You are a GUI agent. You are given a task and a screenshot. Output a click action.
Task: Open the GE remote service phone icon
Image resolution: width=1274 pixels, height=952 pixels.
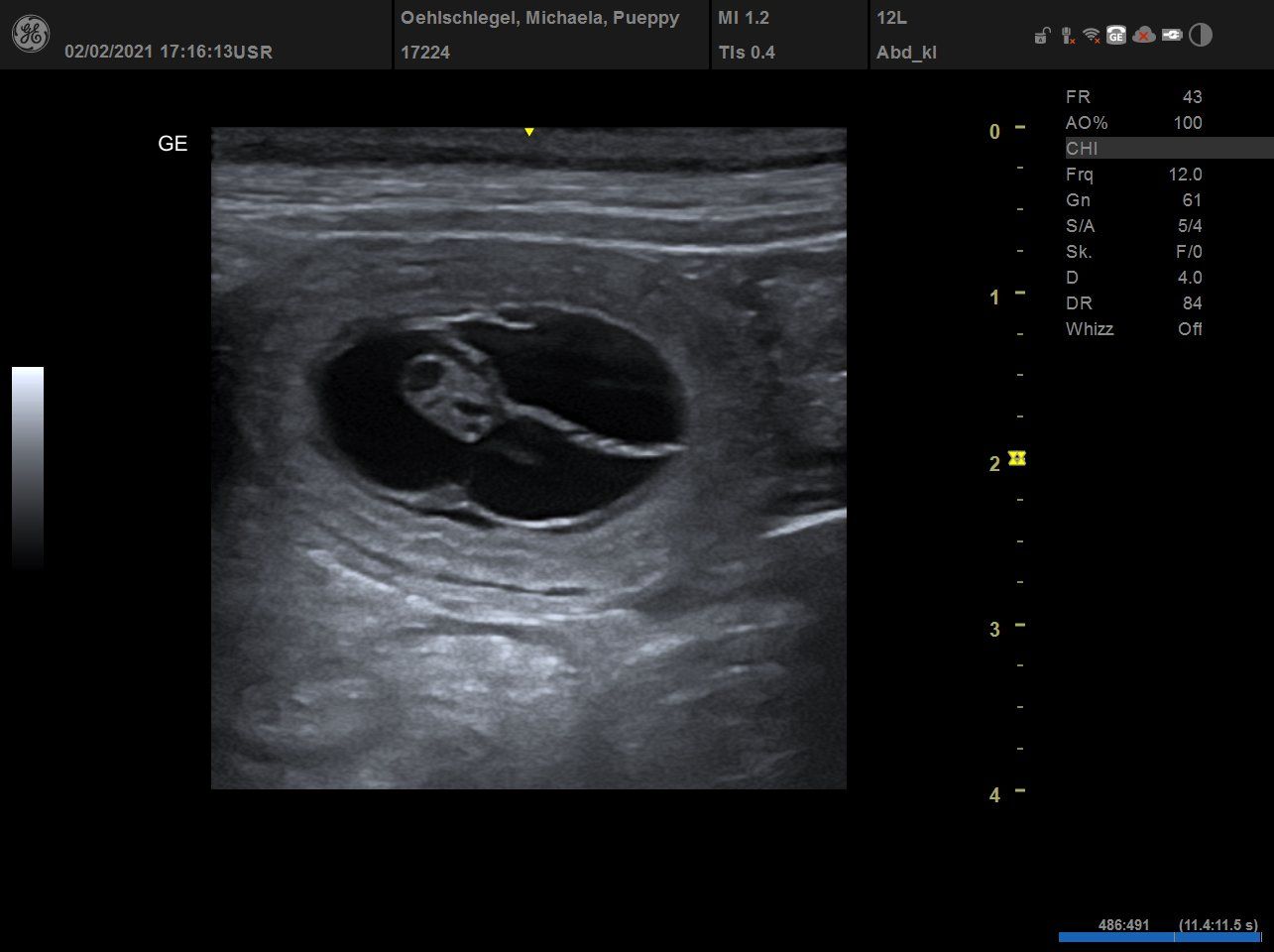(x=1116, y=36)
